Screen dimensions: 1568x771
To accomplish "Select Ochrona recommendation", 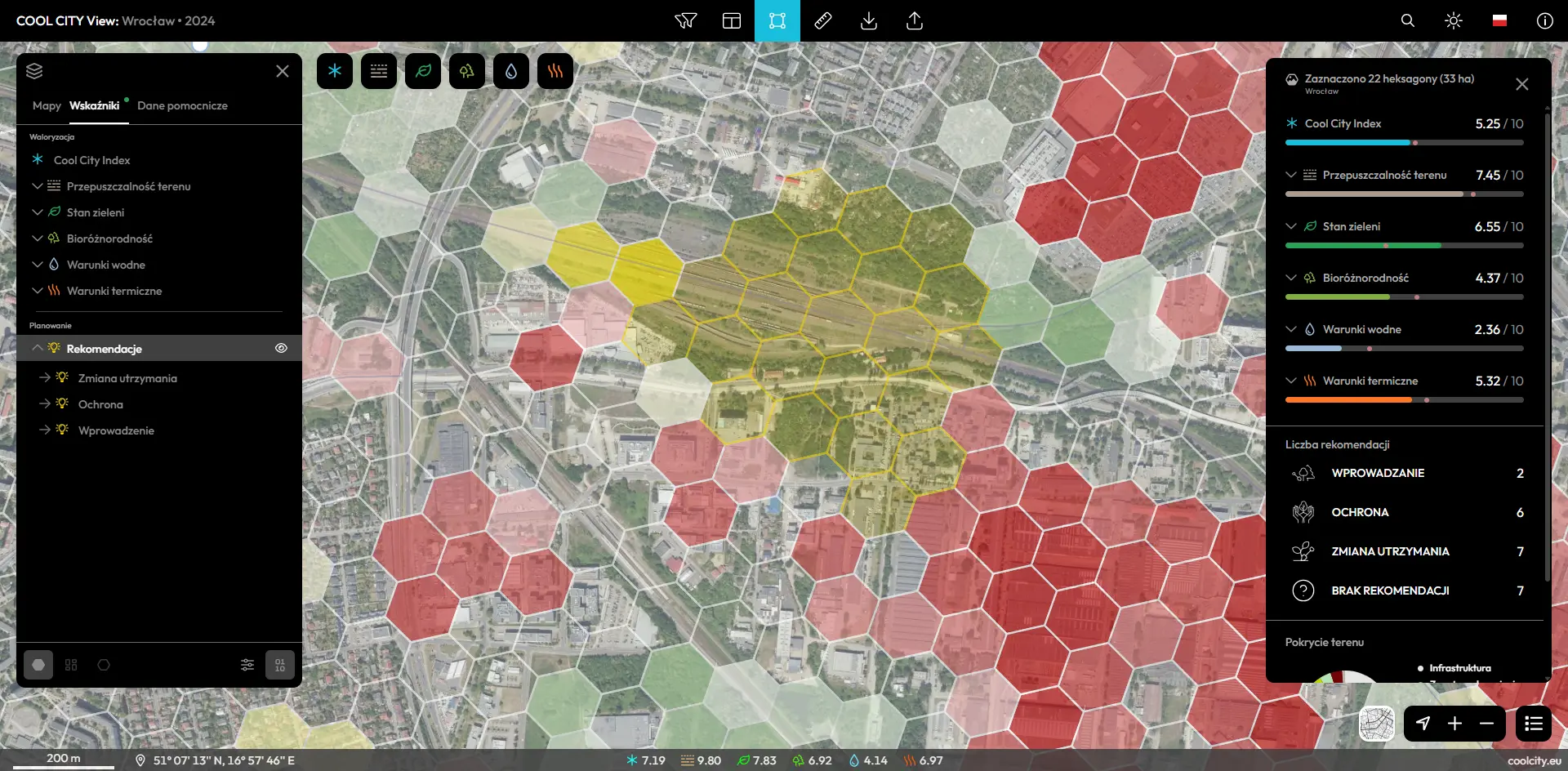I will [100, 404].
